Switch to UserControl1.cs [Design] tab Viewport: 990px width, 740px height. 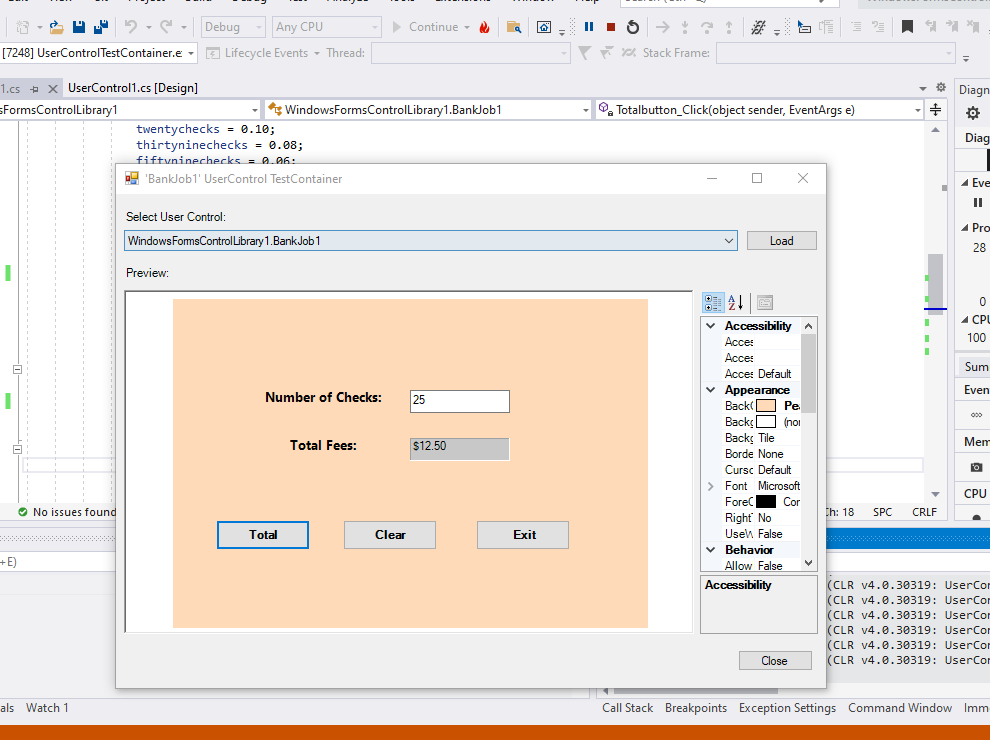[x=133, y=88]
